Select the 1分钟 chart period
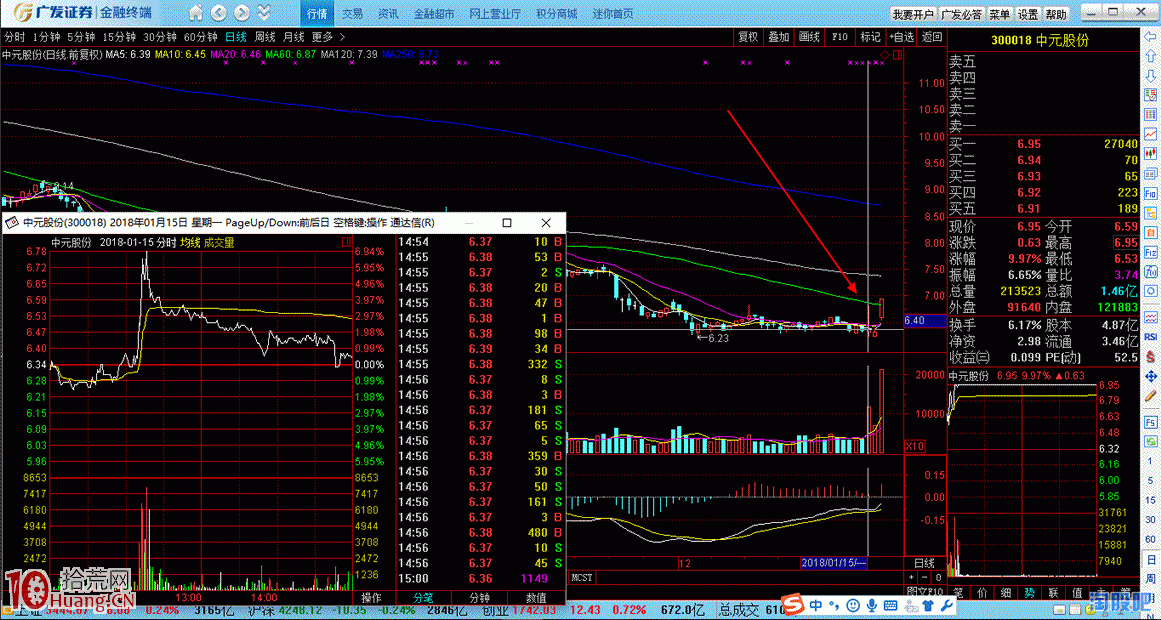The image size is (1161, 620). [x=46, y=37]
